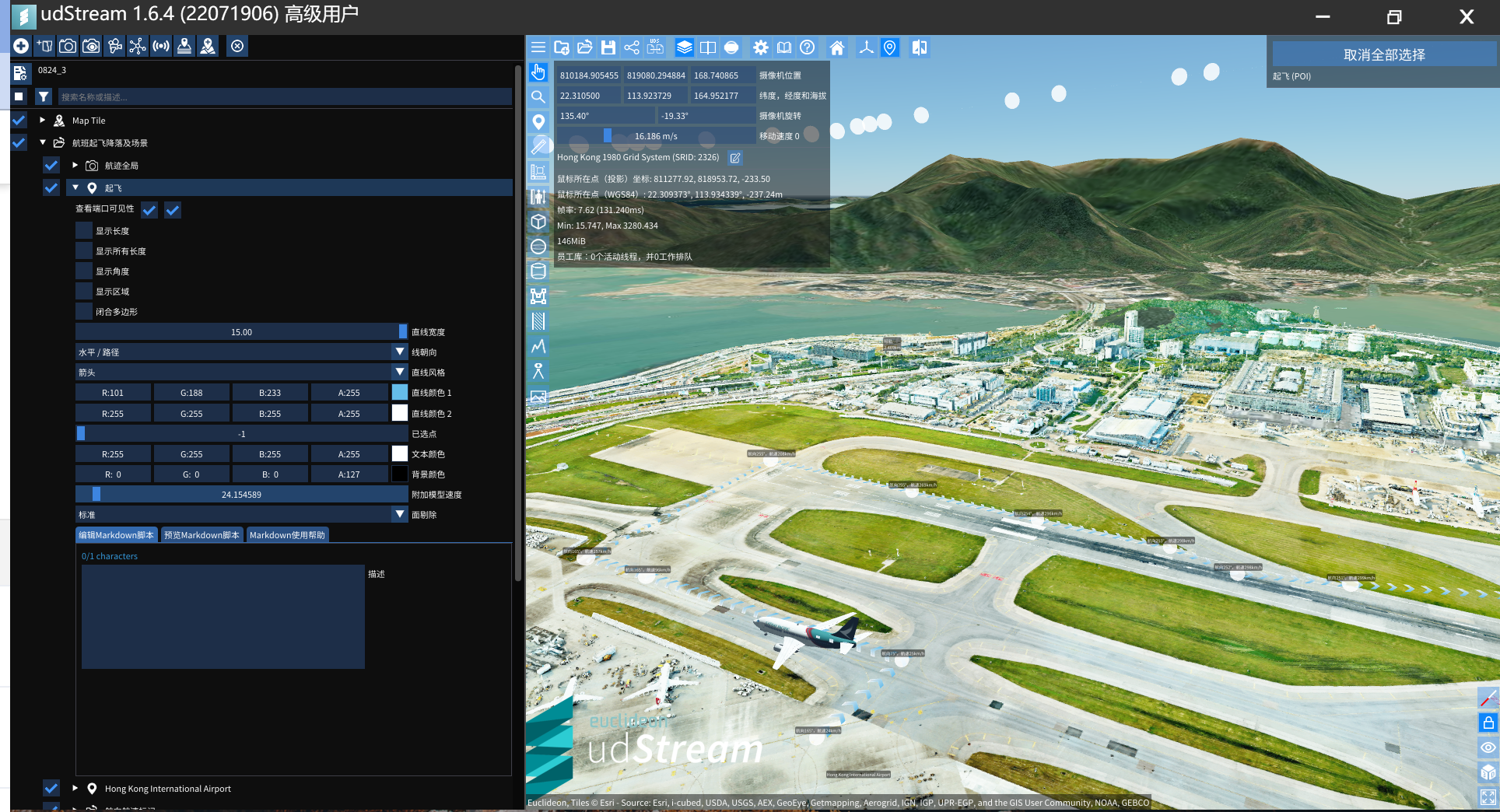Click the home reset view icon
The image size is (1500, 812).
pos(837,47)
